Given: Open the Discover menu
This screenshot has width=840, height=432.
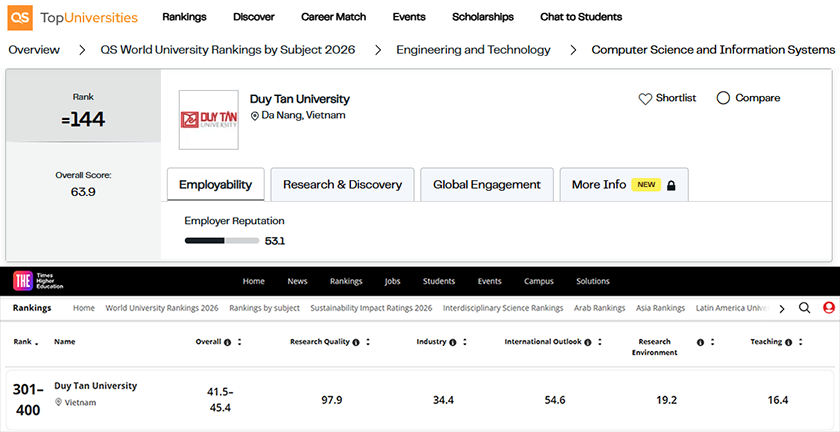Looking at the screenshot, I should [x=254, y=17].
